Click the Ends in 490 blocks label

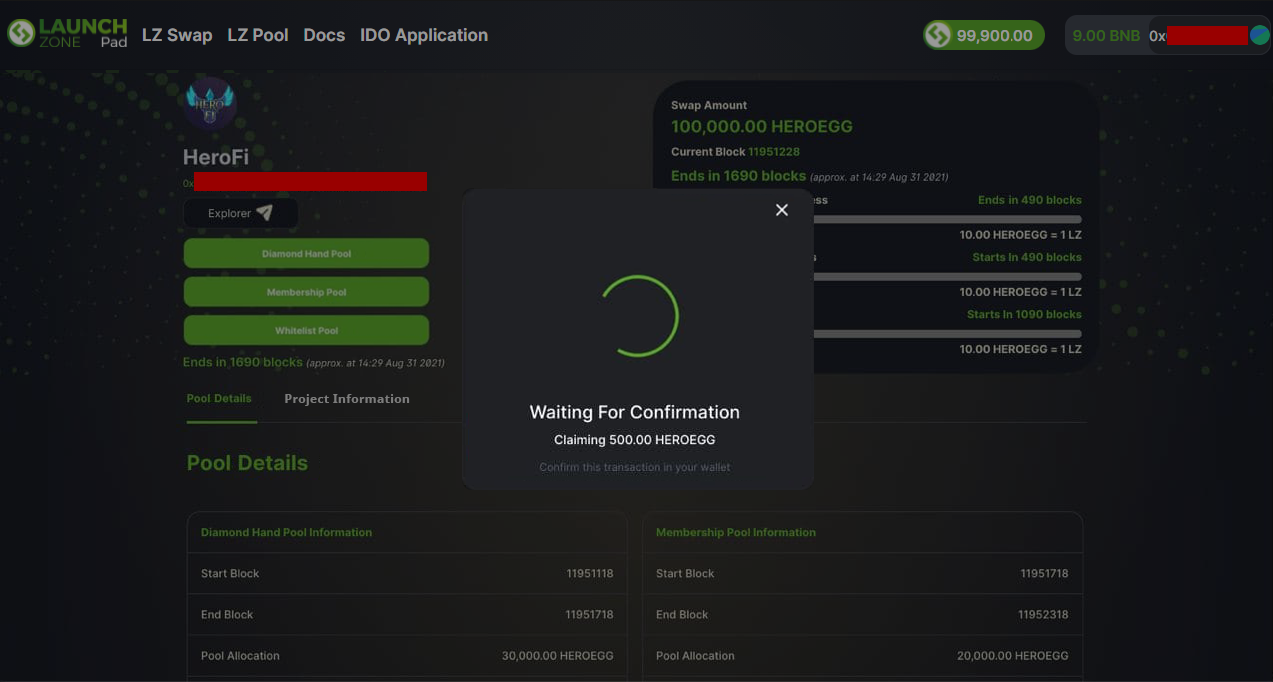[1030, 200]
